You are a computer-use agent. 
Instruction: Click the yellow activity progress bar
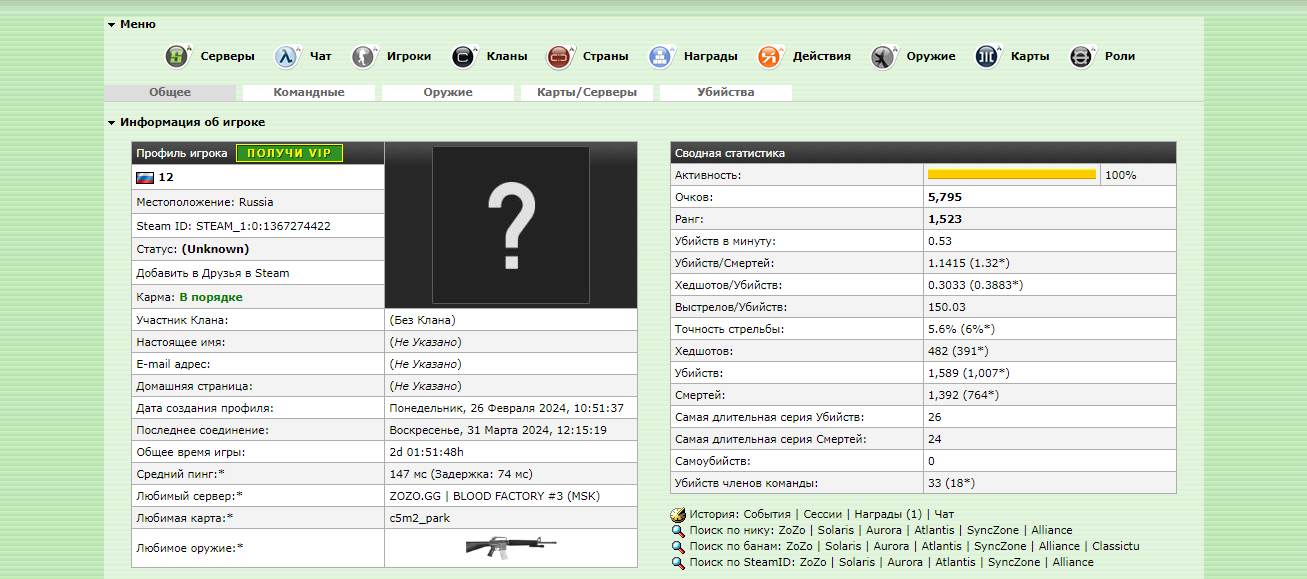point(1012,175)
